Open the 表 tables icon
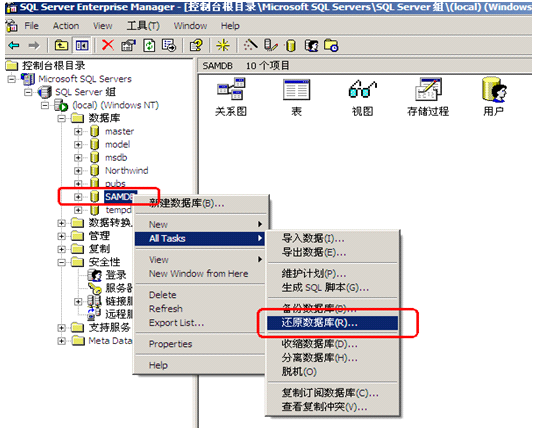Viewport: 557px width, 433px height. pyautogui.click(x=297, y=90)
